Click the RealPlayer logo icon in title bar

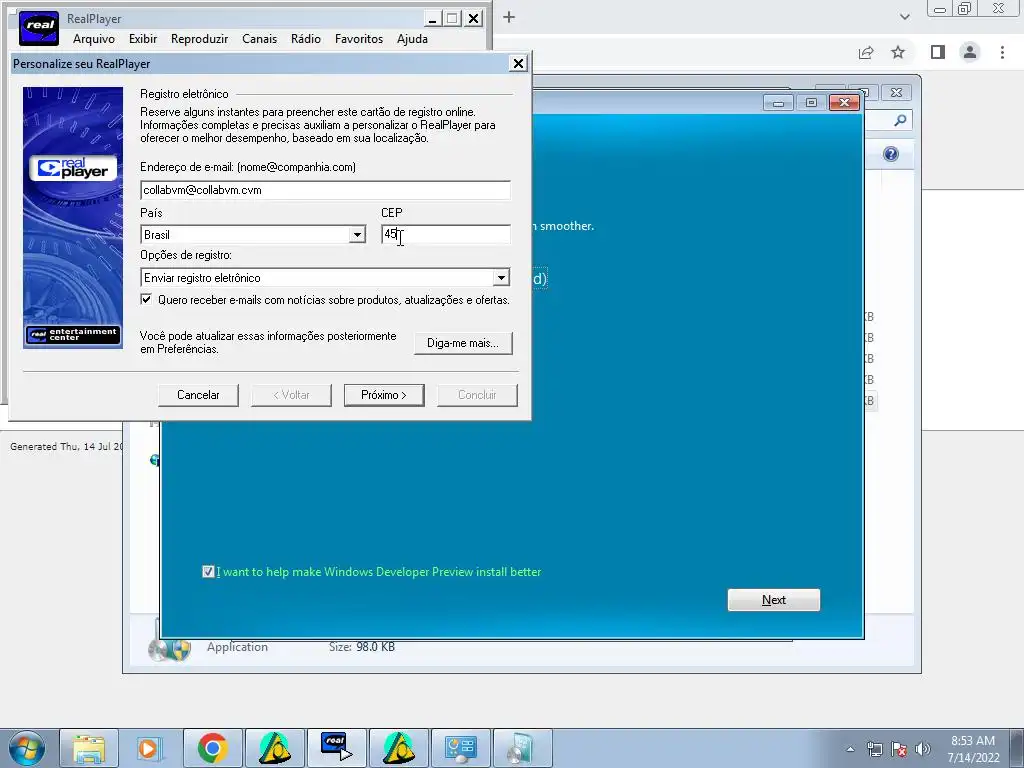(x=39, y=29)
